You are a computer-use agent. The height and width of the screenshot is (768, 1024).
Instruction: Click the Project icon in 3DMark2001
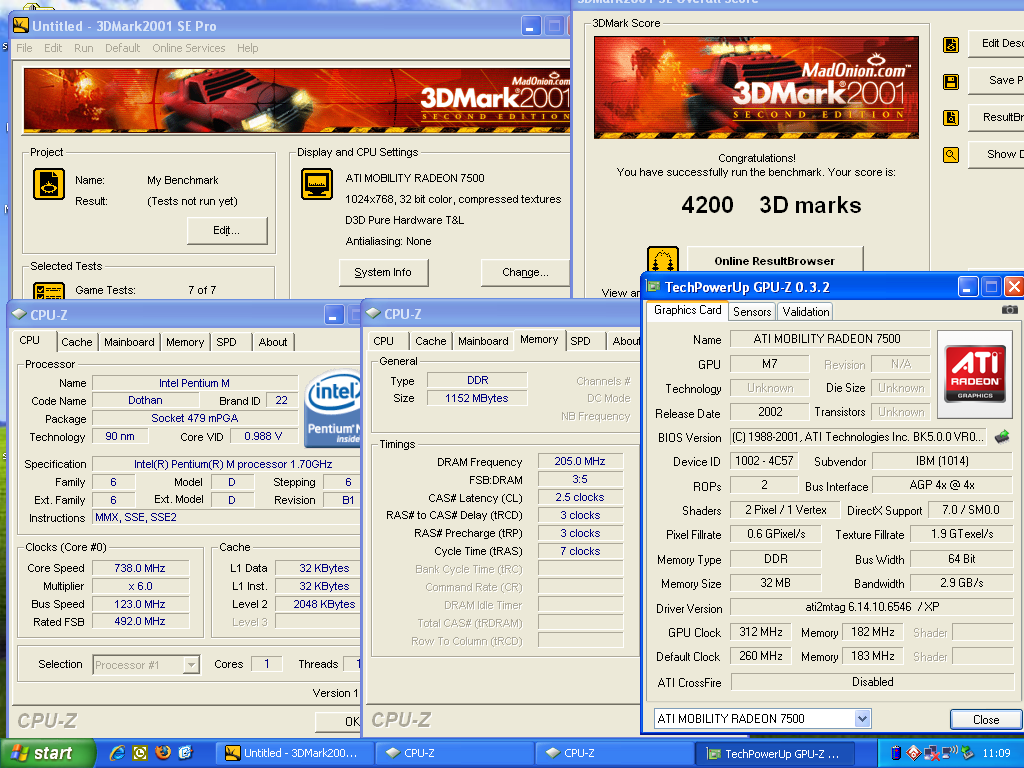49,184
